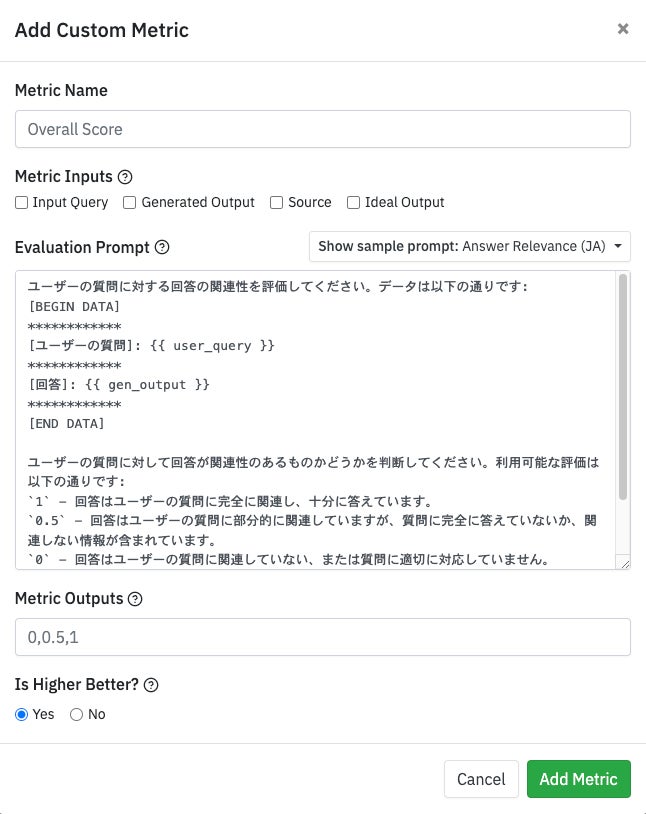
Task: Enable the Input Query checkbox
Action: click(22, 202)
